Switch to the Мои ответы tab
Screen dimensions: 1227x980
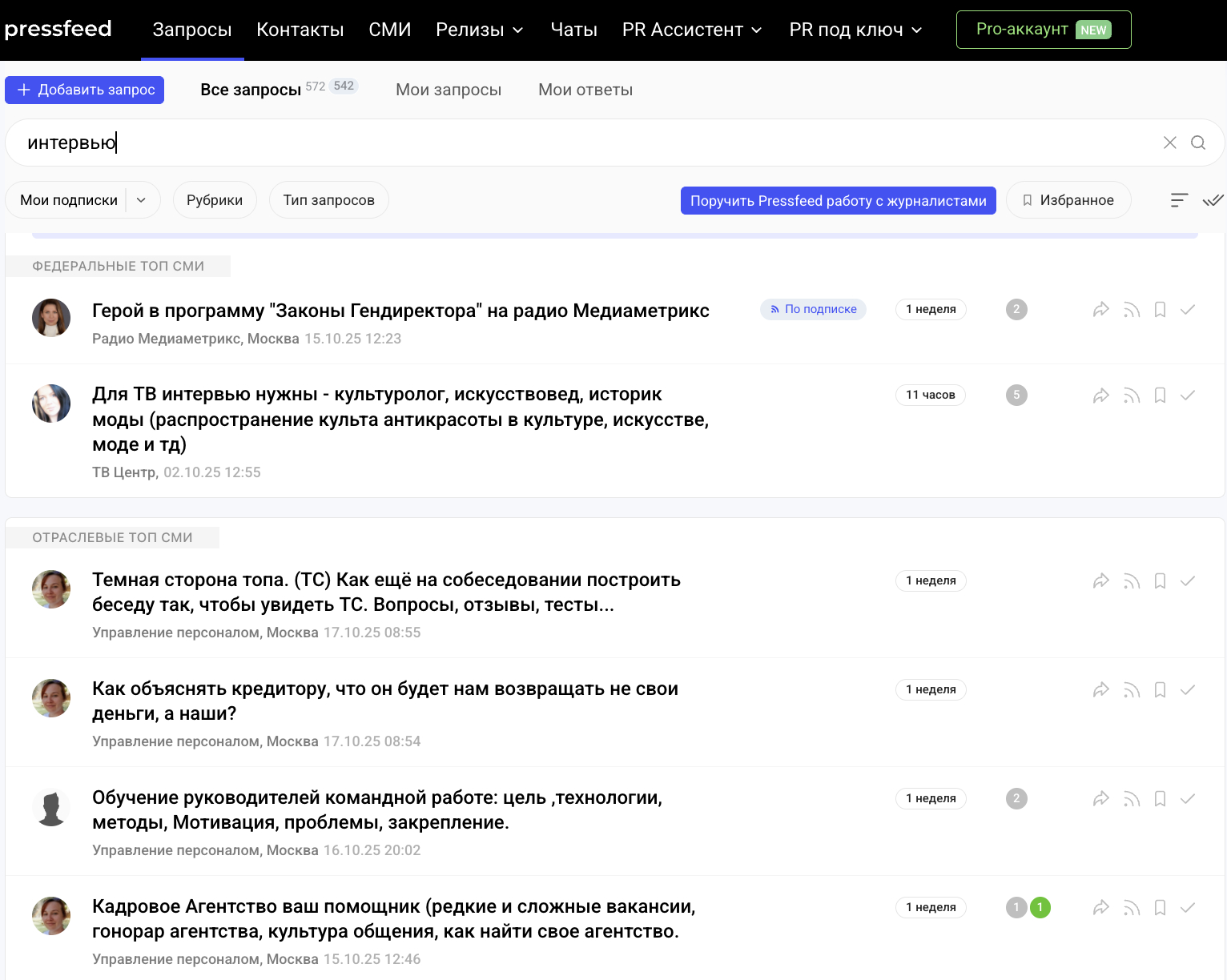(x=585, y=90)
